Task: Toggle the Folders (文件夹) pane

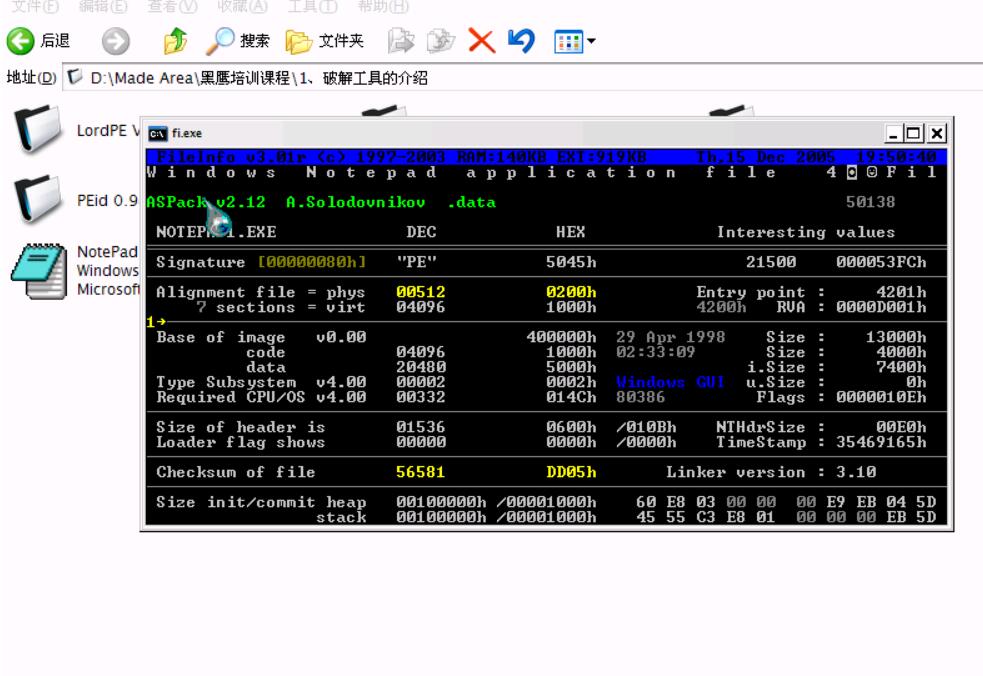Action: point(324,41)
